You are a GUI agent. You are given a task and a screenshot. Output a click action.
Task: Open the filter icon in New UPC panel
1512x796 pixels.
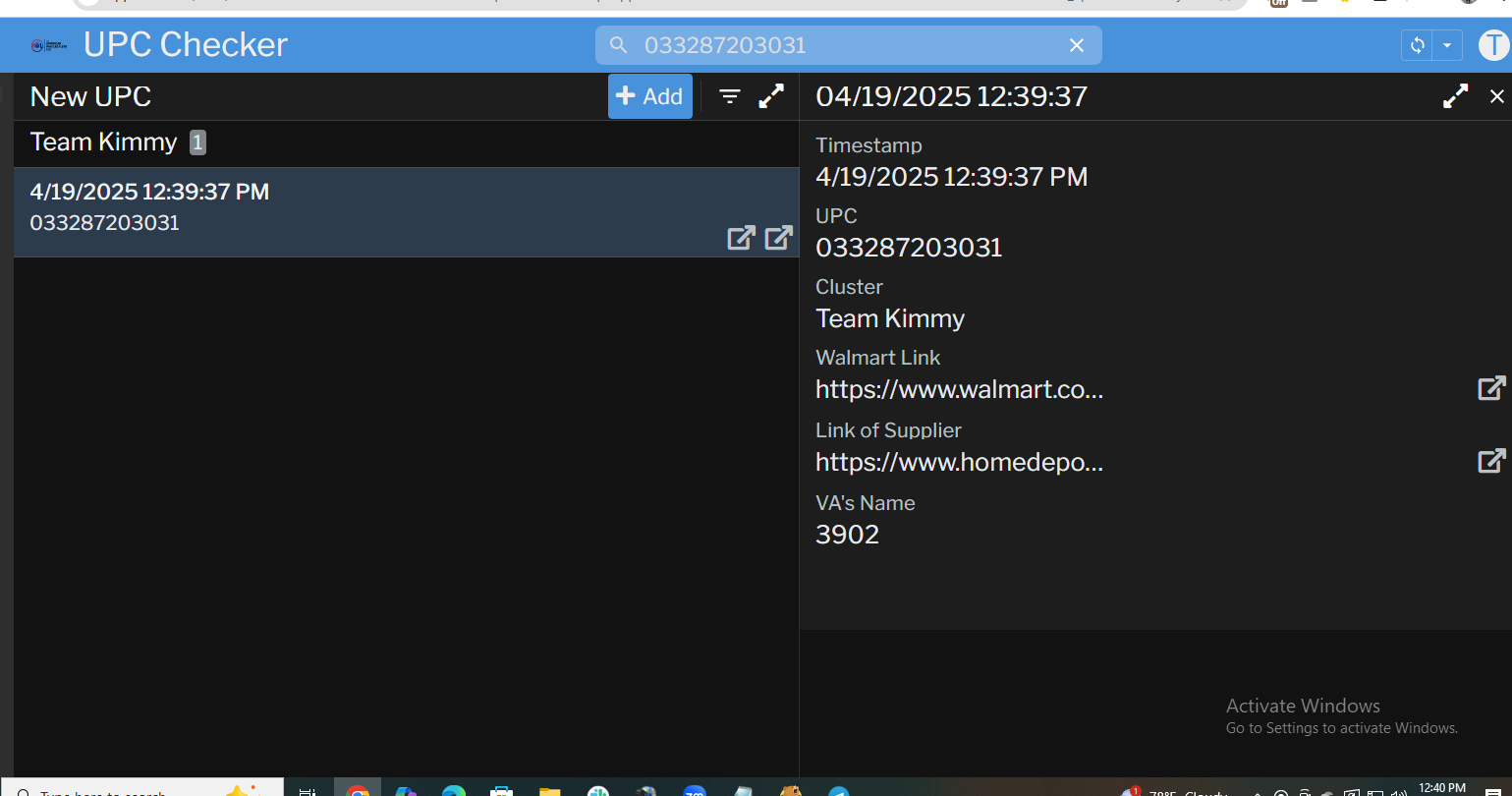730,96
